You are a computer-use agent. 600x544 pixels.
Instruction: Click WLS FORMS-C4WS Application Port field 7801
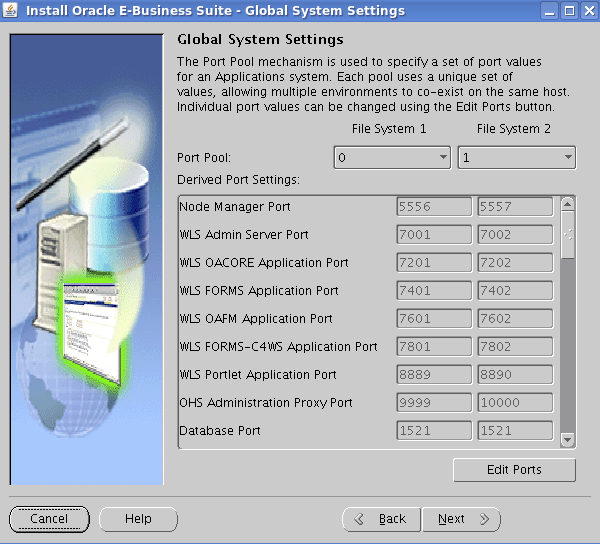(x=434, y=347)
